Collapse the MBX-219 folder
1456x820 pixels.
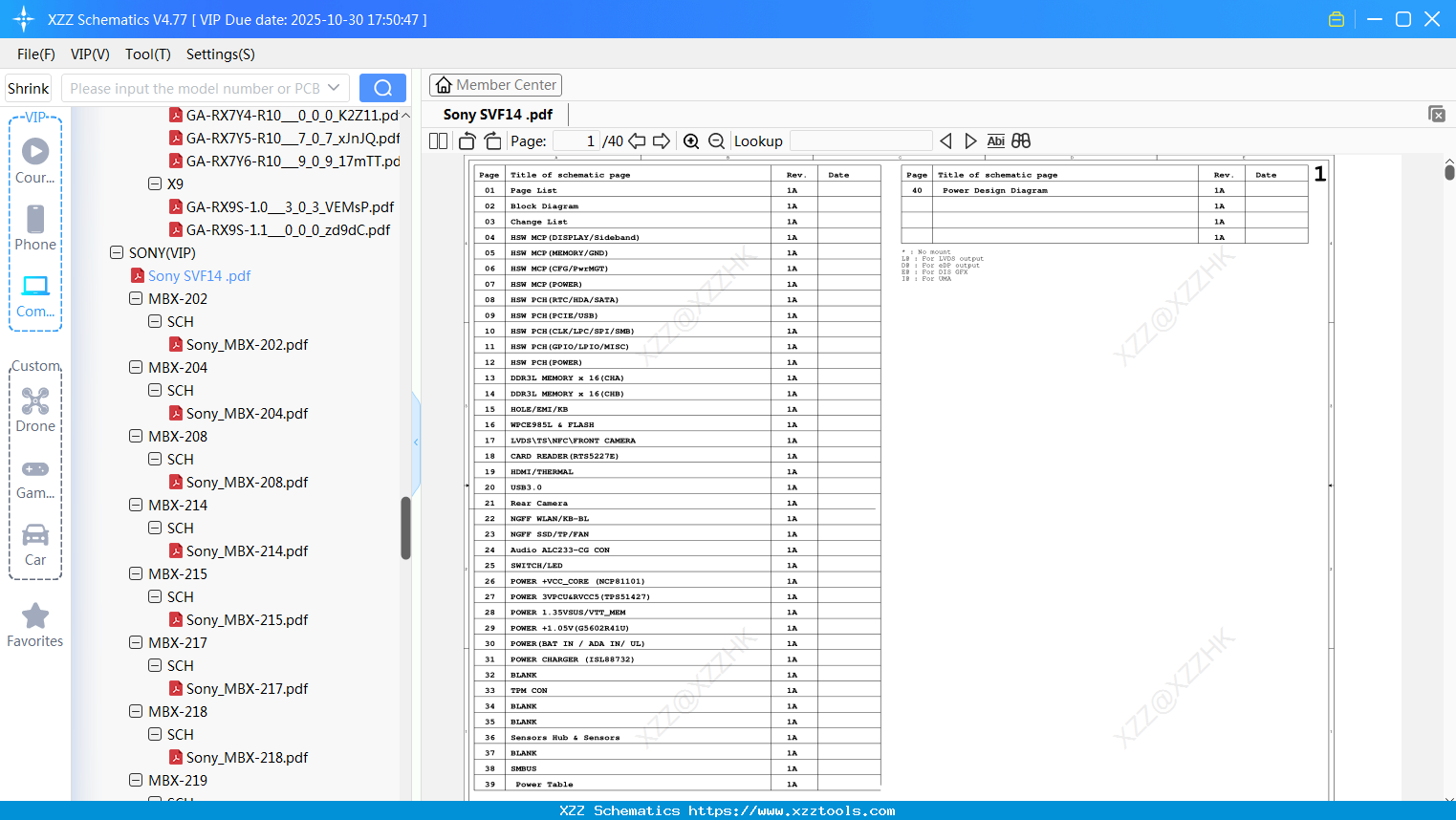click(136, 780)
